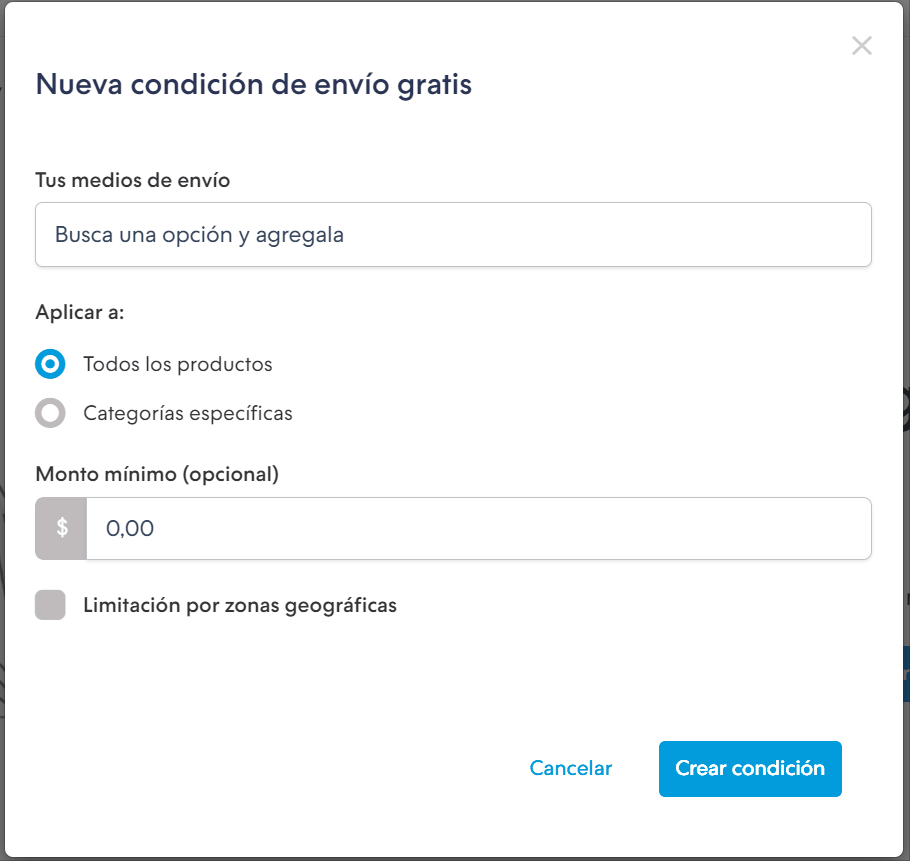The image size is (910, 861).
Task: Click the inner dot of the selected radio
Action: (x=50, y=364)
